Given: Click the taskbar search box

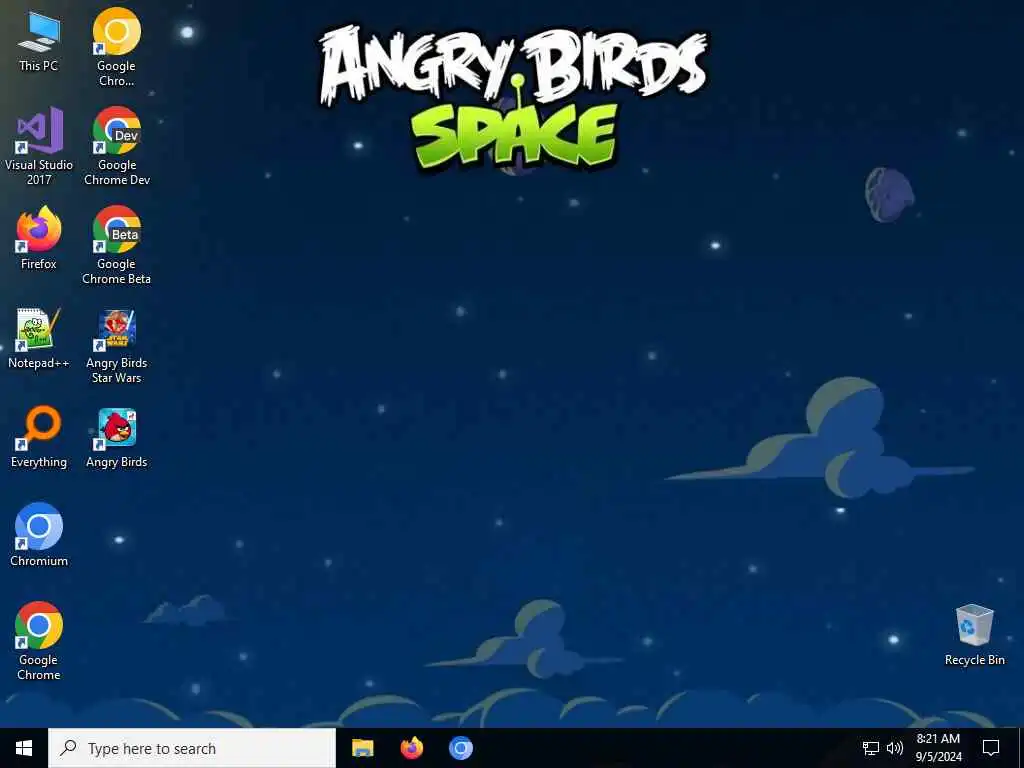Looking at the screenshot, I should (x=192, y=748).
